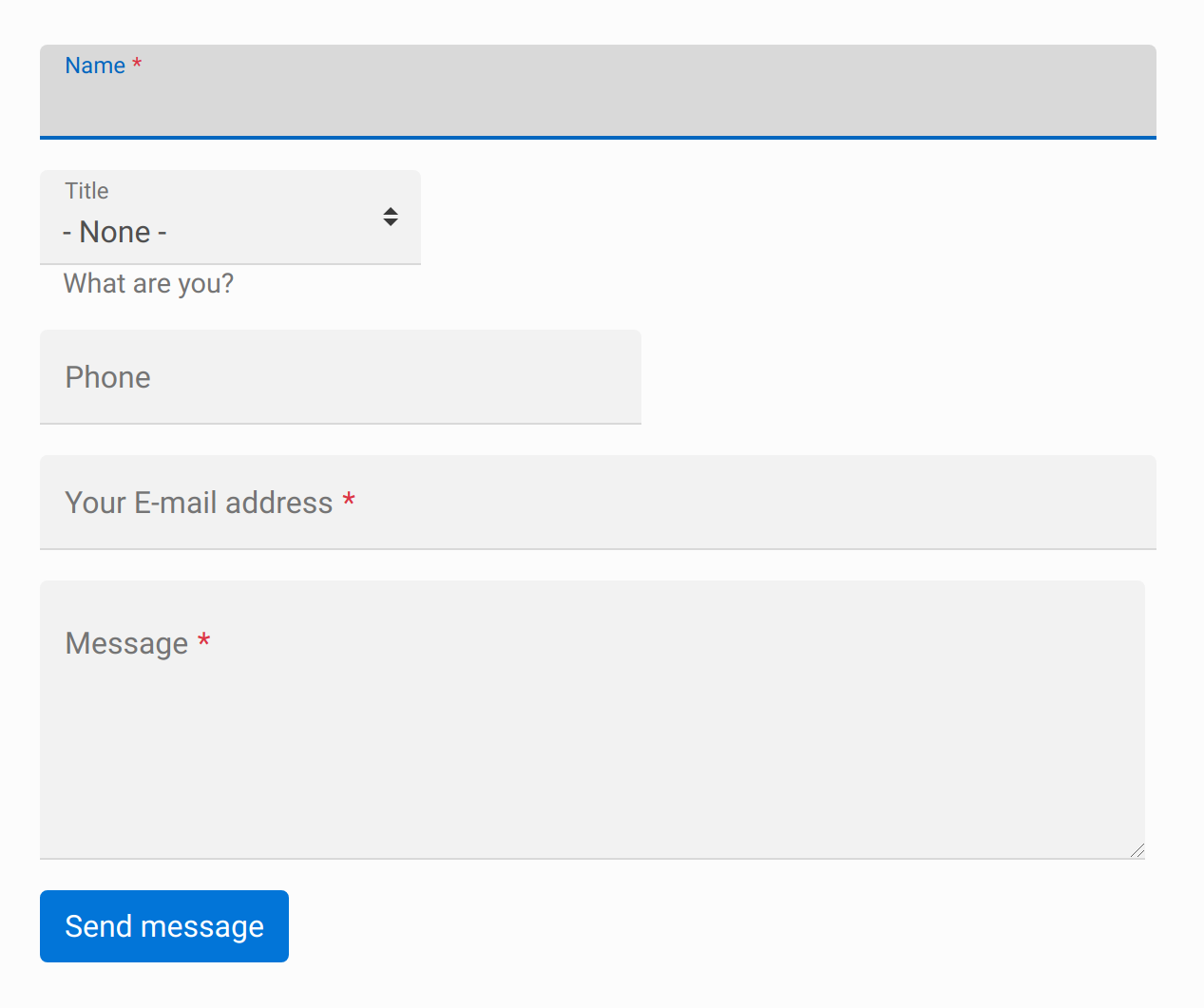1204x1008 pixels.
Task: Click the blue Name label text
Action: click(x=95, y=66)
